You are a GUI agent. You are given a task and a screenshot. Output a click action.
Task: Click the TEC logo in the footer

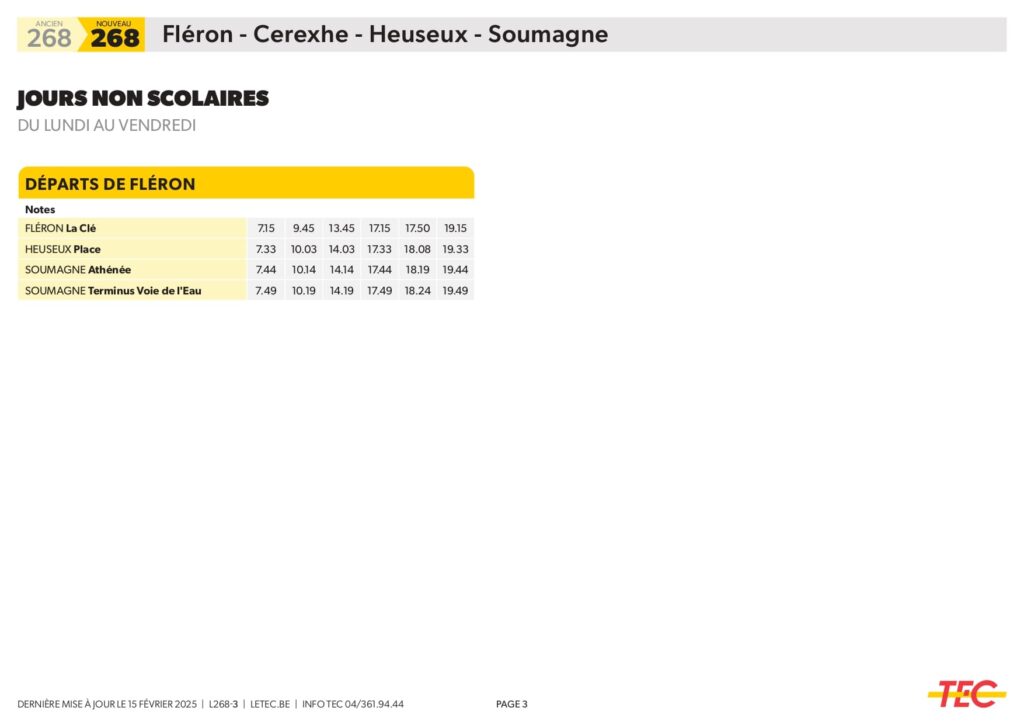tap(966, 693)
